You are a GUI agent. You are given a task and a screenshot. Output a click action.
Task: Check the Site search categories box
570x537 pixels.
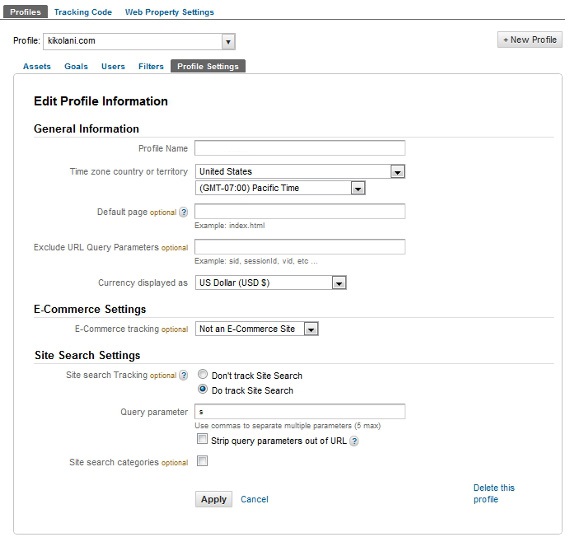pyautogui.click(x=202, y=461)
